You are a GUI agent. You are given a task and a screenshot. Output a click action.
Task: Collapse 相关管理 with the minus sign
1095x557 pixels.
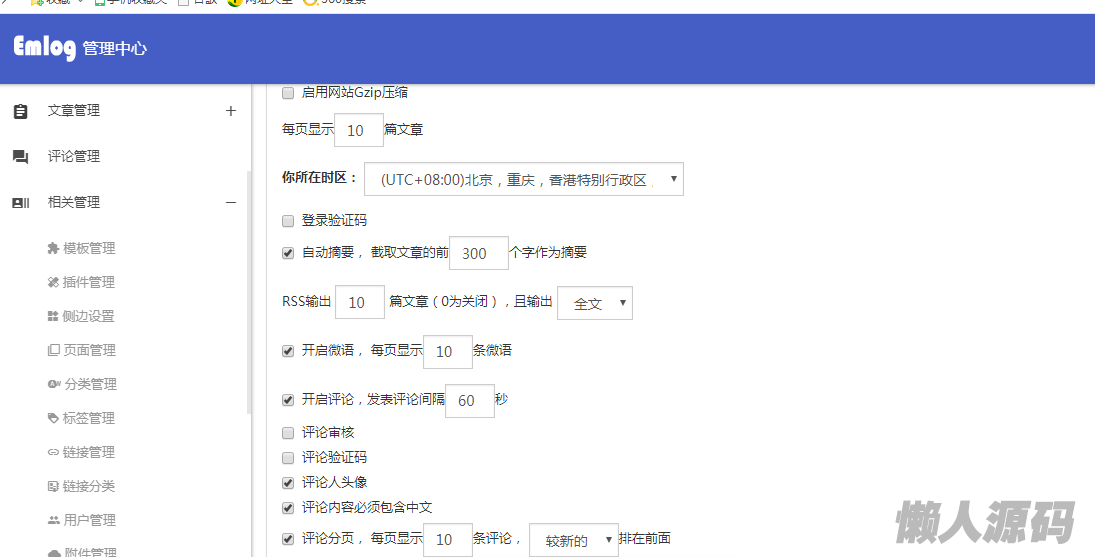point(231,202)
